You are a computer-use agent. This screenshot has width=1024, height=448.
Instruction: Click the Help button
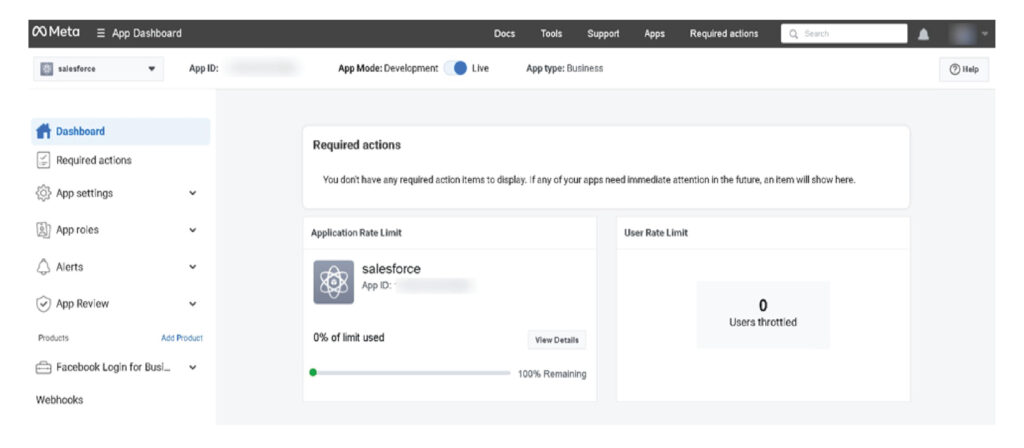[964, 69]
